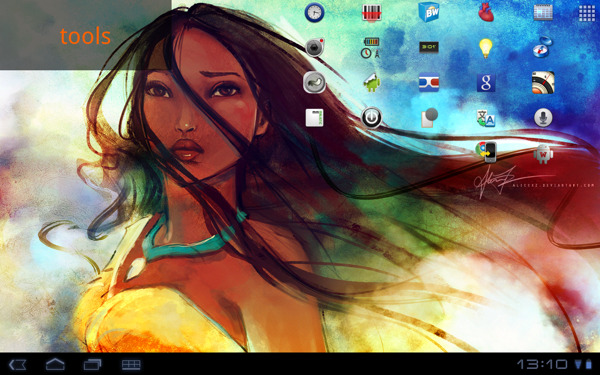This screenshot has width=600, height=375.
Task: Open the compass browser app icon
Action: [x=543, y=47]
